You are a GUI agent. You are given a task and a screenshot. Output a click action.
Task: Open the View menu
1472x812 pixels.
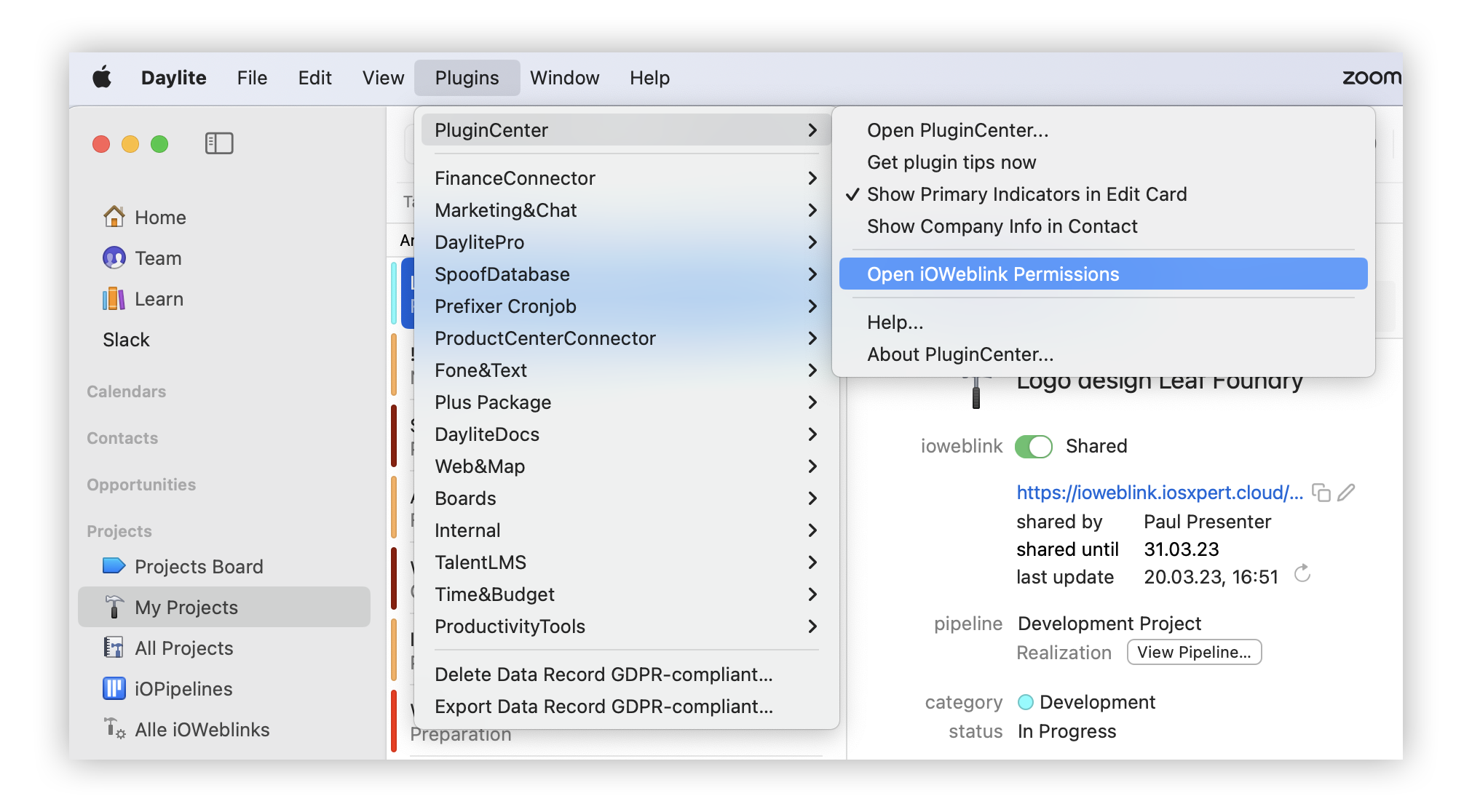click(383, 78)
